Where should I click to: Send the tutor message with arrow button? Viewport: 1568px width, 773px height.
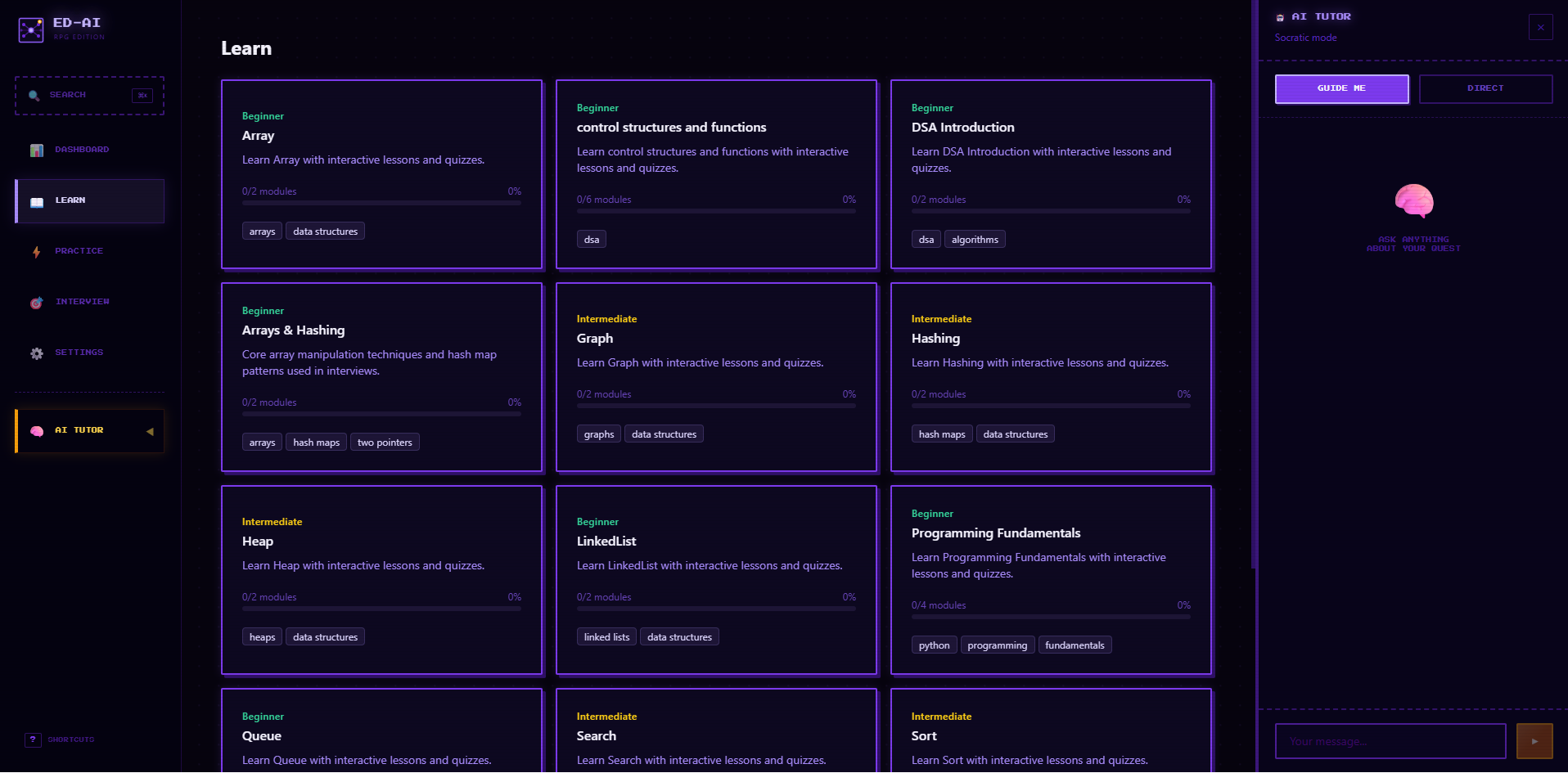coord(1534,741)
